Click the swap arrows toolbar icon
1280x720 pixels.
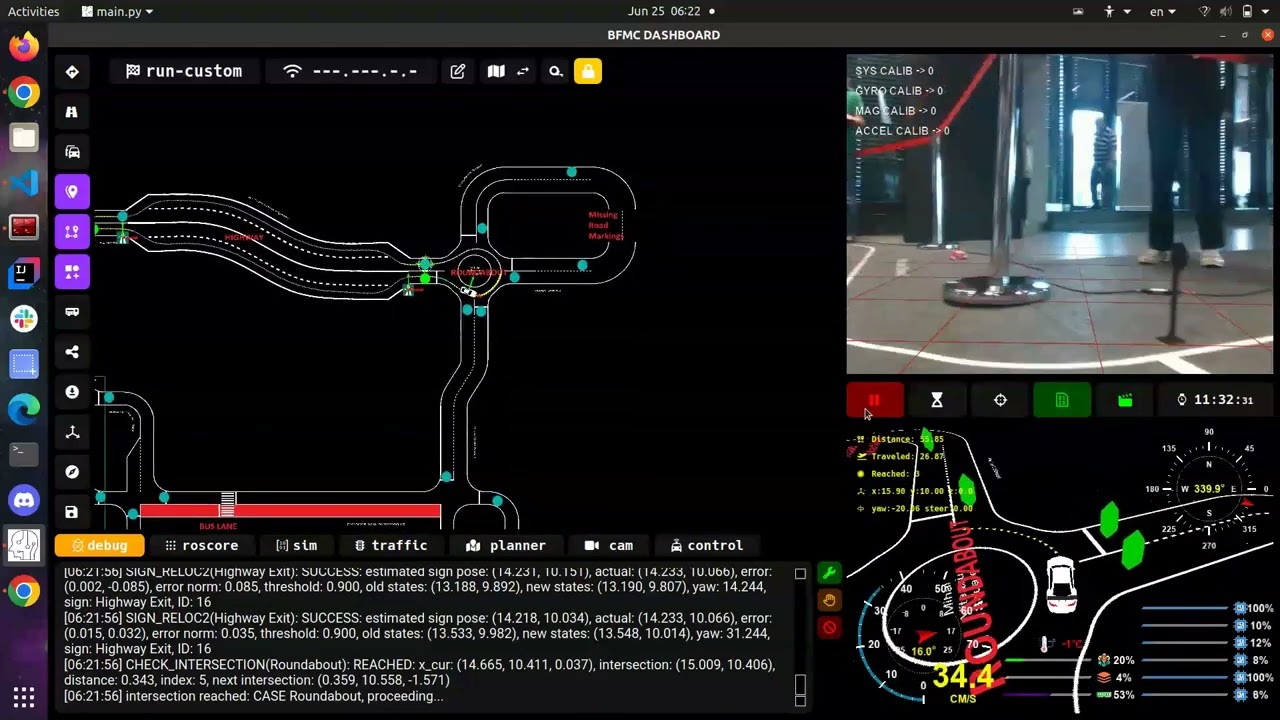[523, 72]
